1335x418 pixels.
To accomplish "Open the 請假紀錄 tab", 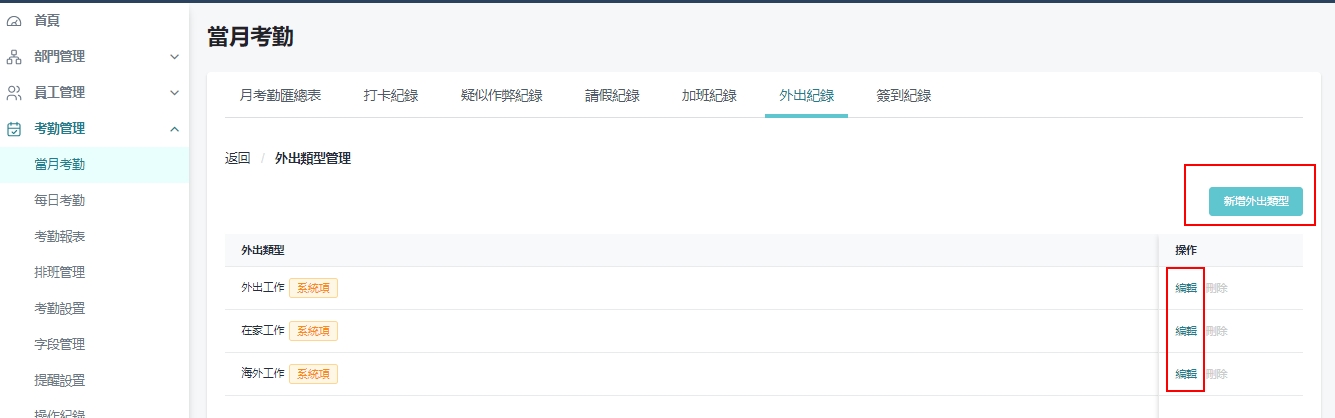I will (x=612, y=96).
